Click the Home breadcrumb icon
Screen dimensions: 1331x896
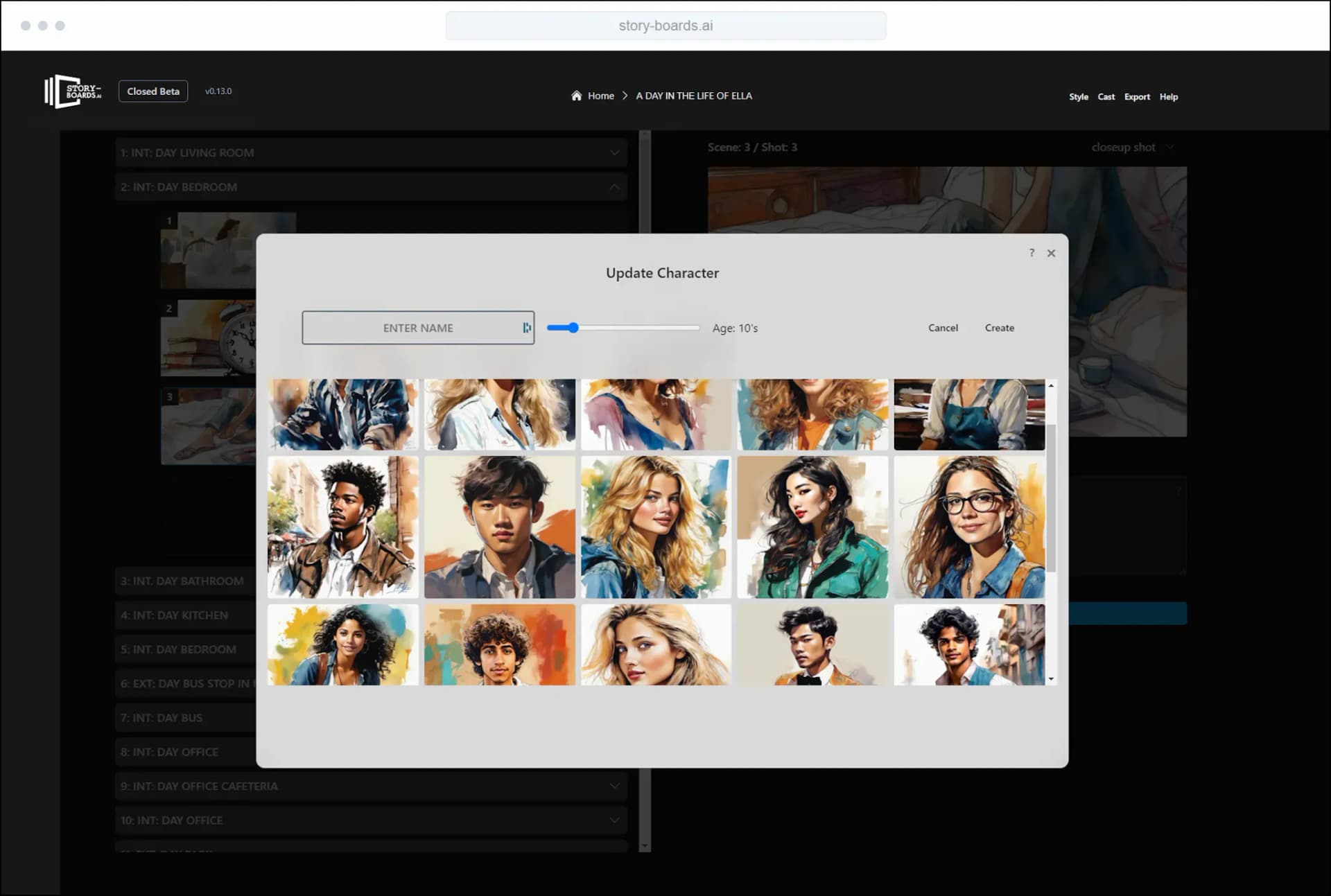tap(577, 95)
